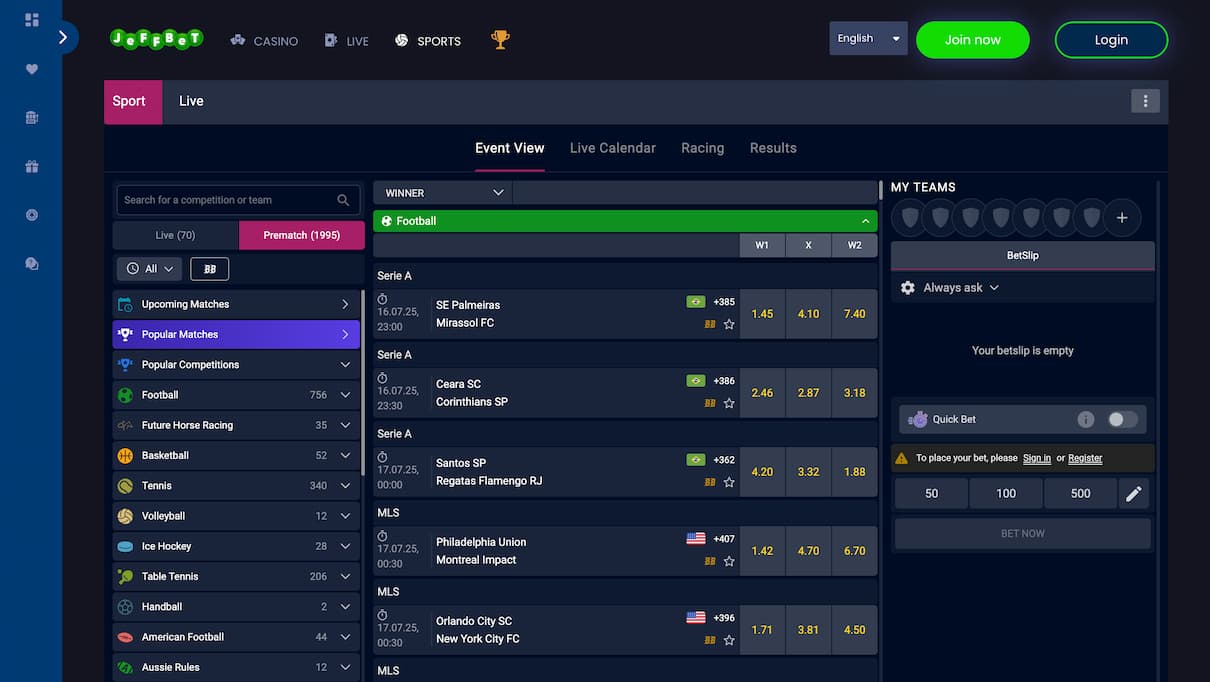The height and width of the screenshot is (682, 1210).
Task: Open betslip settings gear icon
Action: coord(908,287)
